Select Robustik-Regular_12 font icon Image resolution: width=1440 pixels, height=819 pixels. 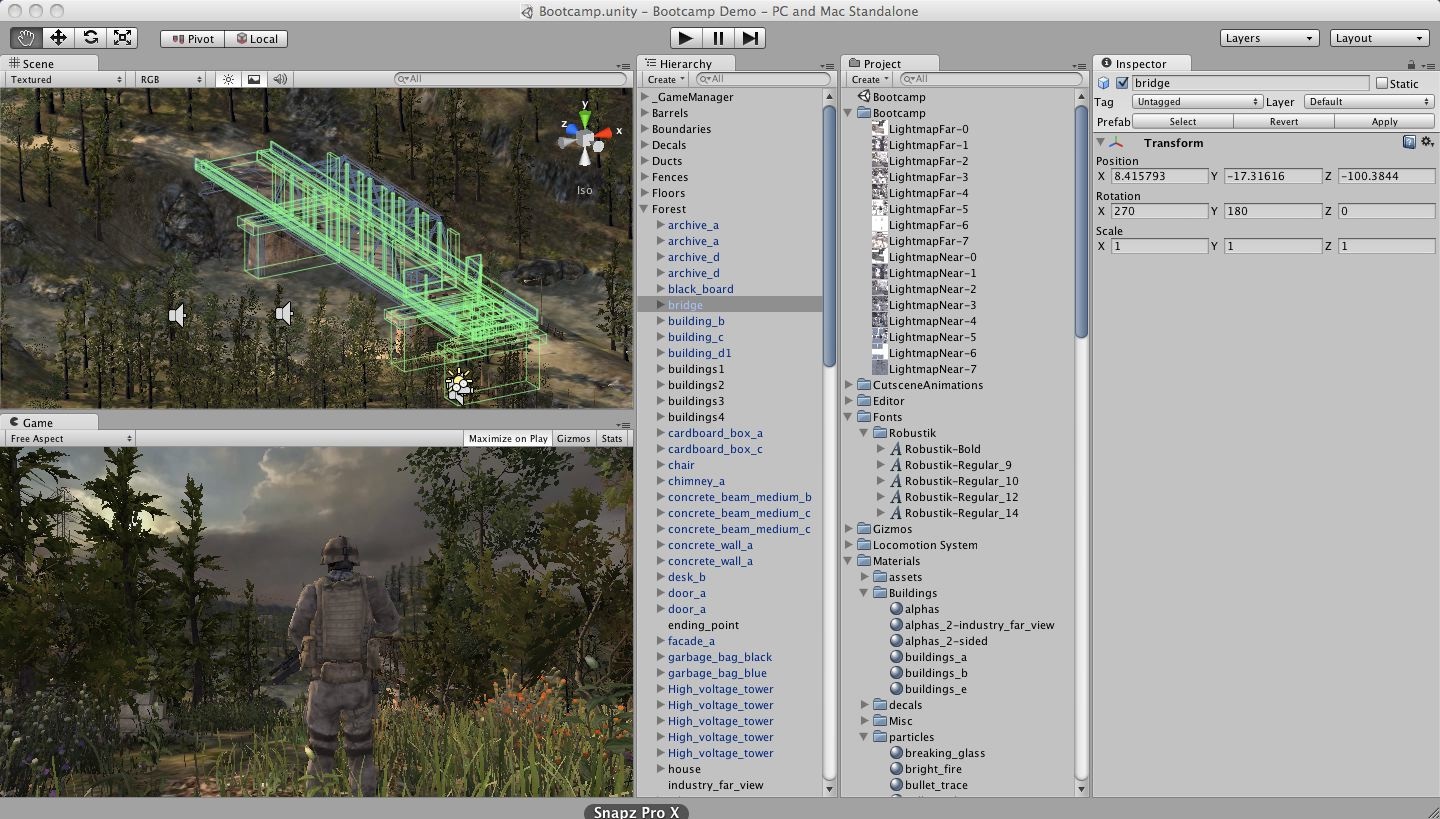click(896, 497)
